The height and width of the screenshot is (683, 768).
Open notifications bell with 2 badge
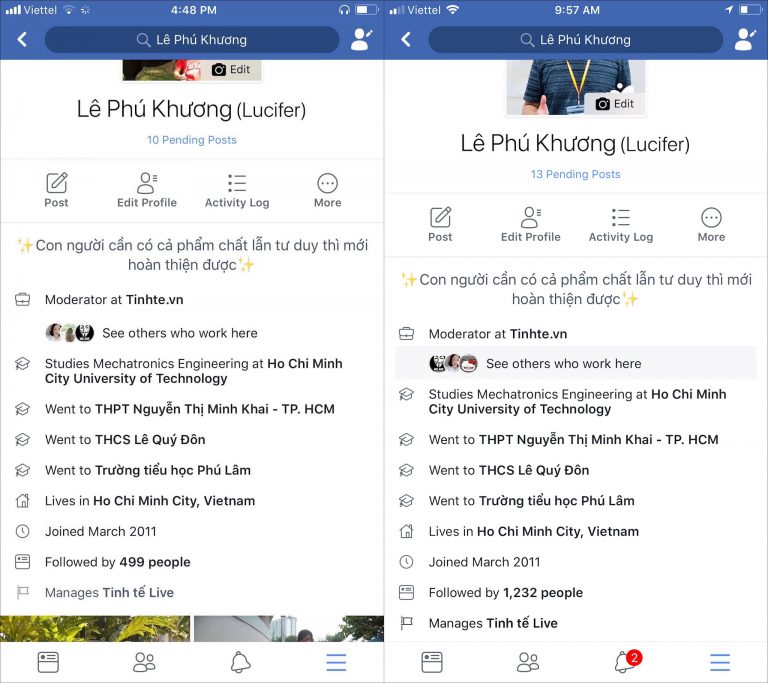pyautogui.click(x=627, y=662)
